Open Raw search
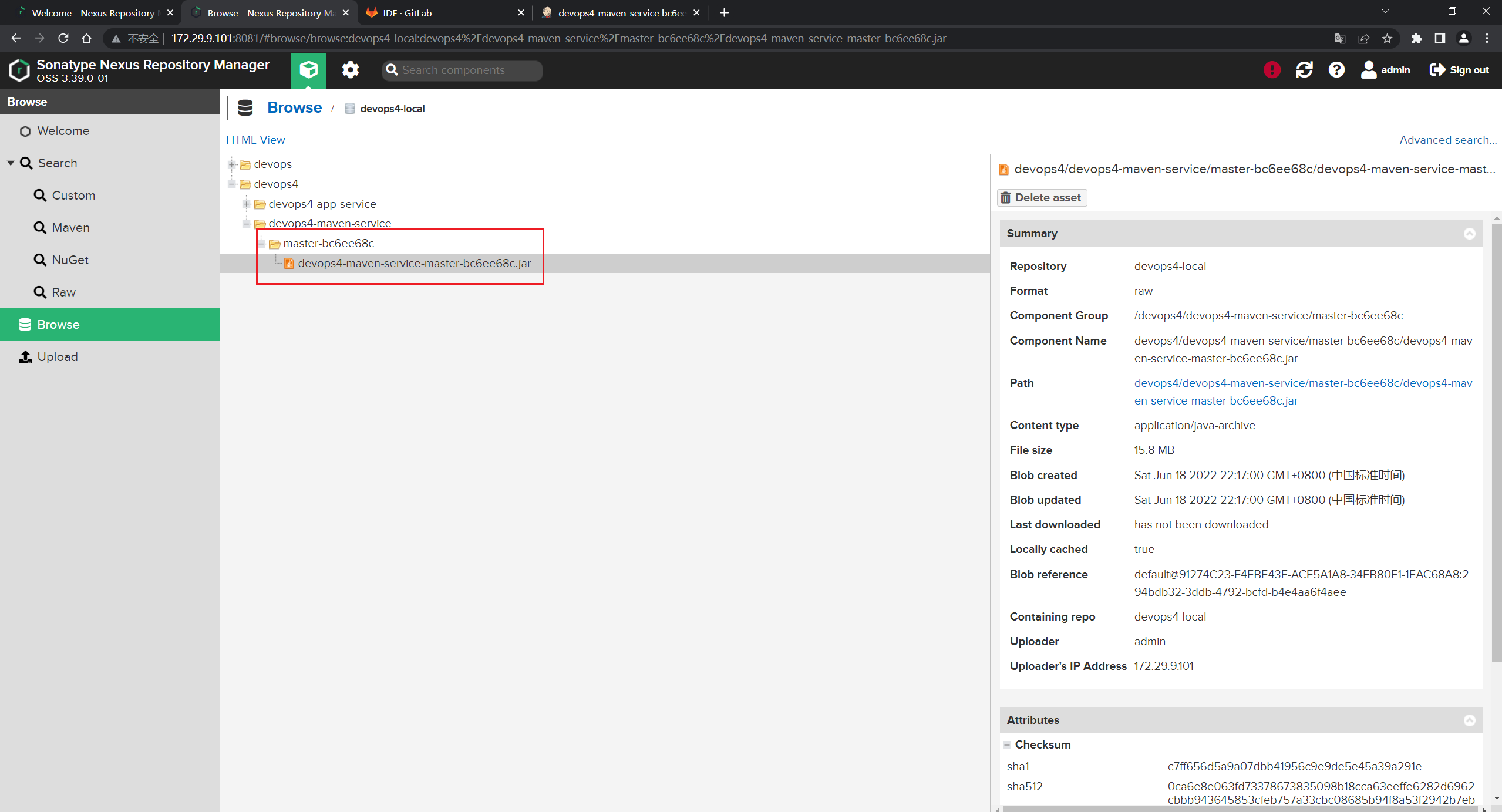1502x812 pixels. [x=63, y=292]
